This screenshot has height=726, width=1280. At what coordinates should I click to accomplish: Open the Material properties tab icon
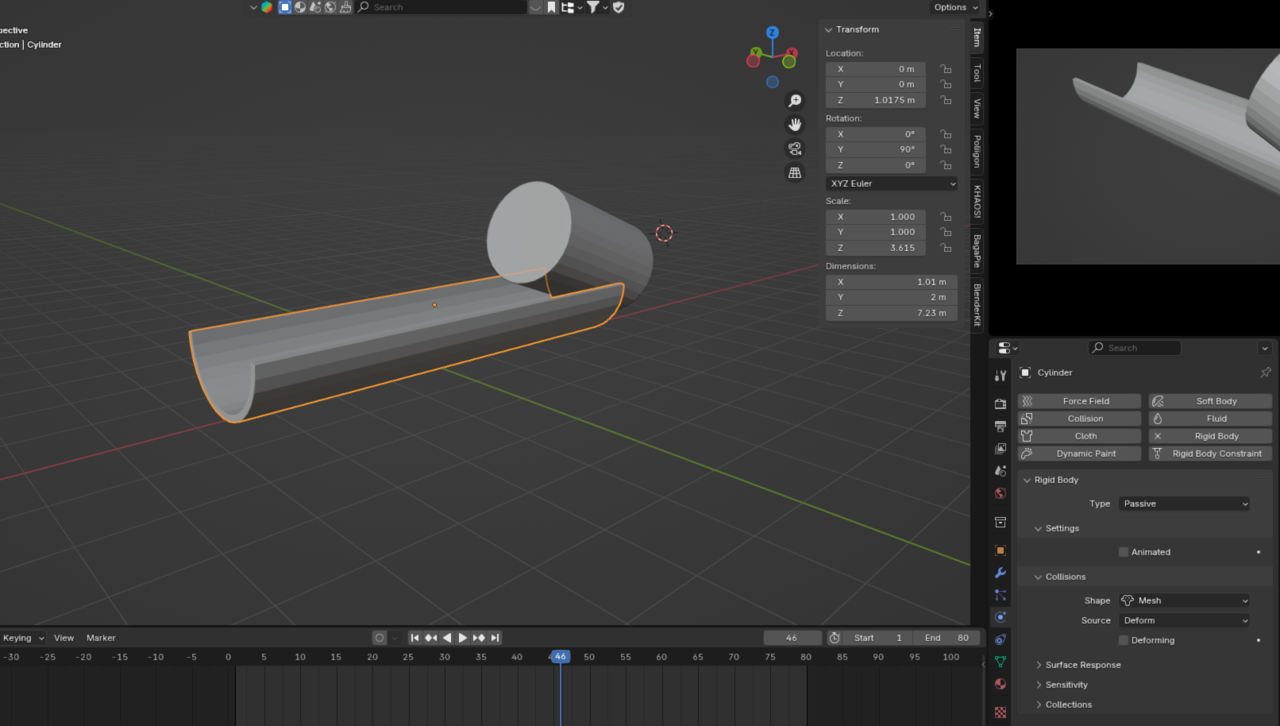pos(1000,684)
